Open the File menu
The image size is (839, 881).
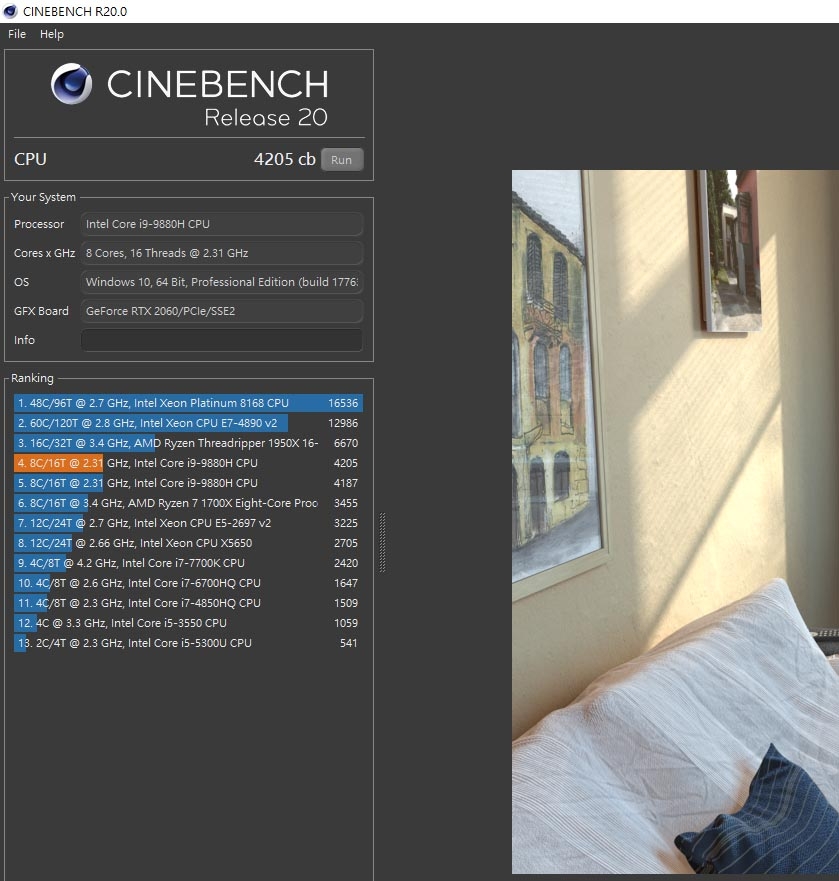point(17,34)
